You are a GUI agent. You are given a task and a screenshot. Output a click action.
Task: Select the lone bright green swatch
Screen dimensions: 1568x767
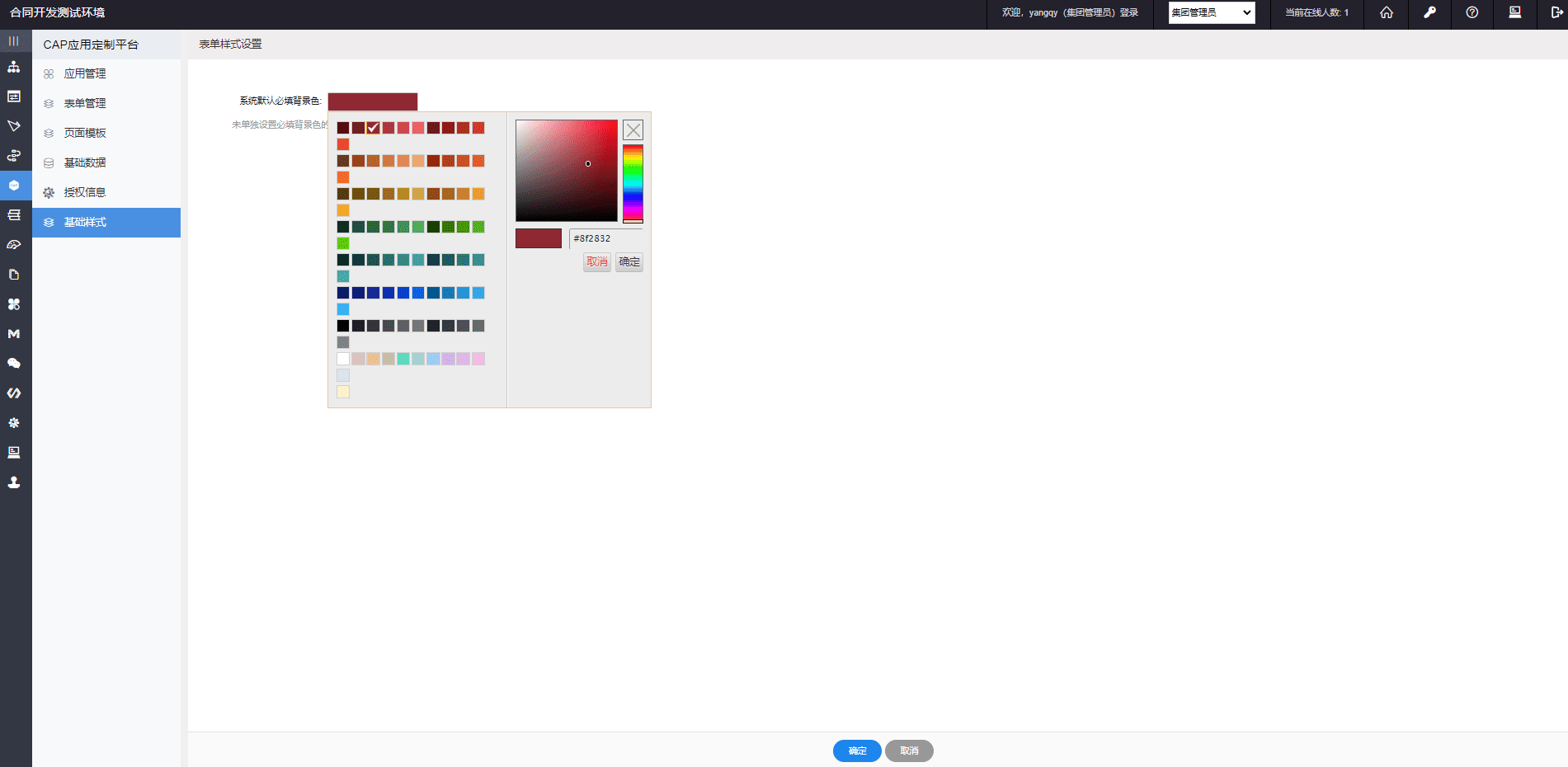pos(343,243)
